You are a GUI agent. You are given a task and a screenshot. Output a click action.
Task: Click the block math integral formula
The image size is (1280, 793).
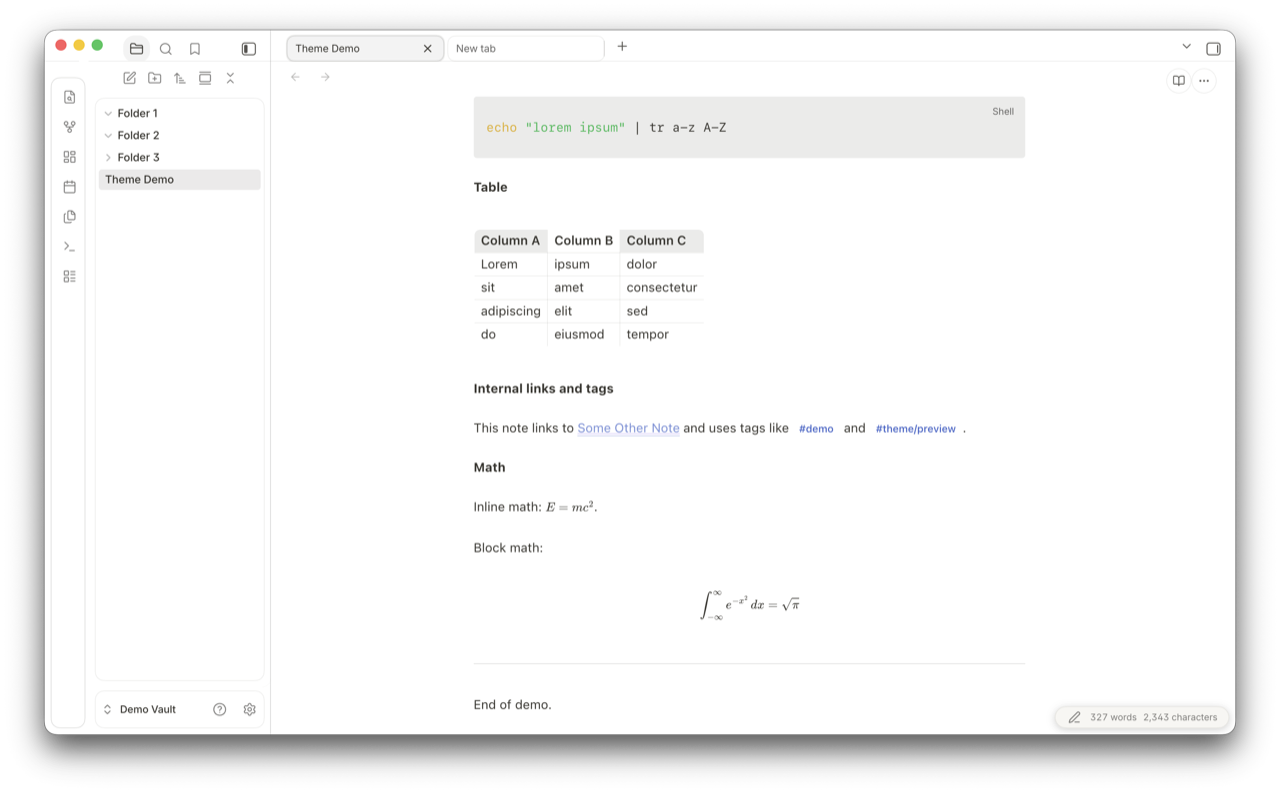(x=749, y=604)
